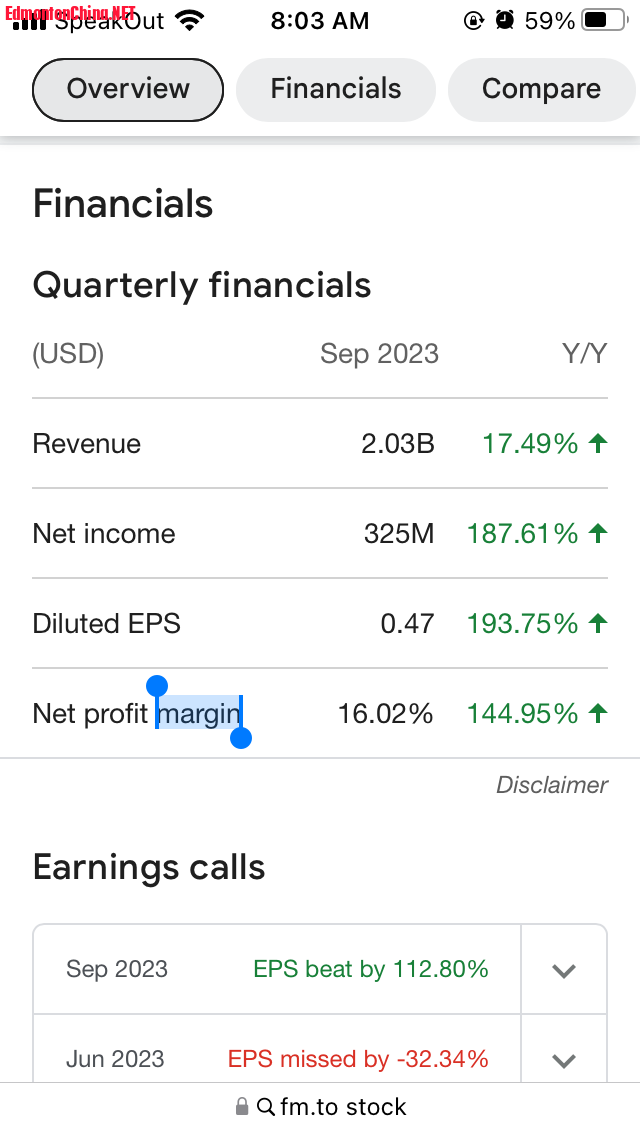The width and height of the screenshot is (640, 1136).
Task: Tap the up arrow next to Diluted EPS
Action: coord(598,624)
